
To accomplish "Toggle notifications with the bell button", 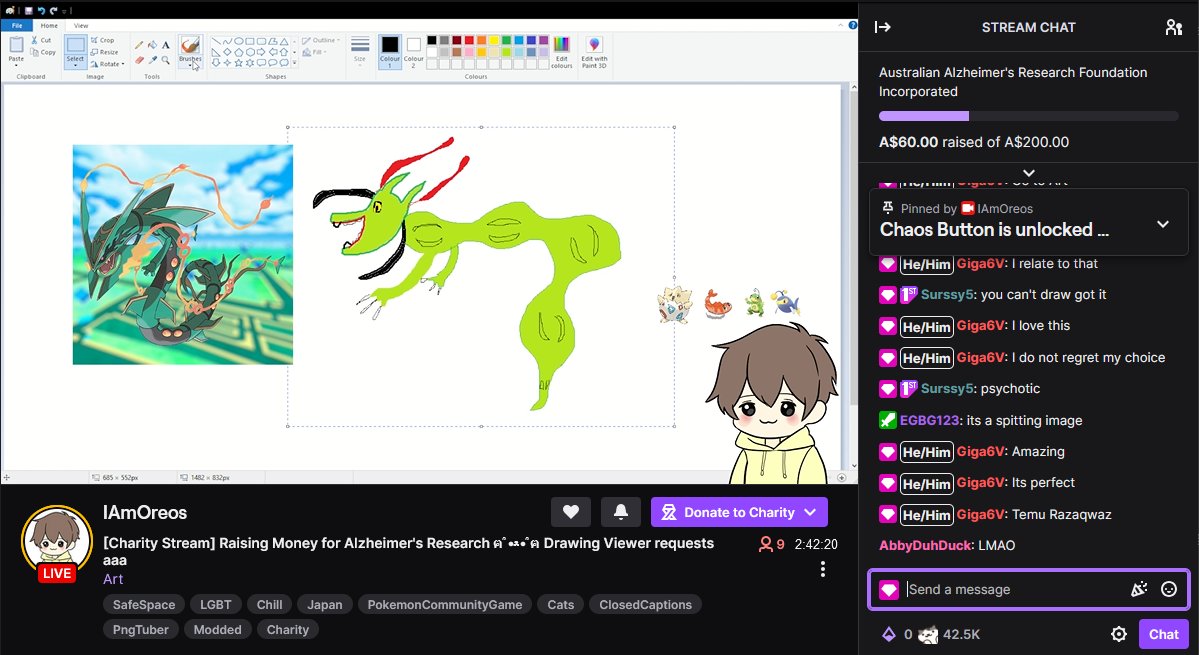I will (x=621, y=512).
